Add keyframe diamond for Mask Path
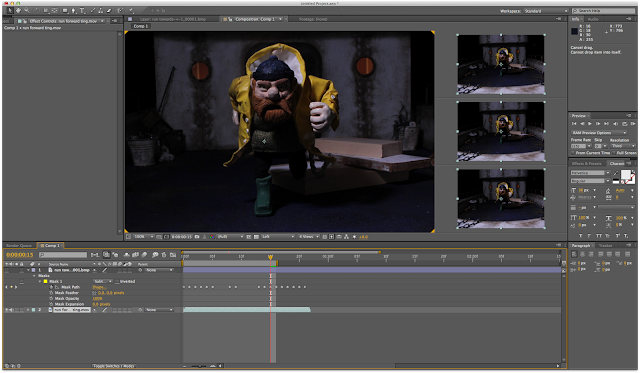The height and width of the screenshot is (373, 640). 11,287
